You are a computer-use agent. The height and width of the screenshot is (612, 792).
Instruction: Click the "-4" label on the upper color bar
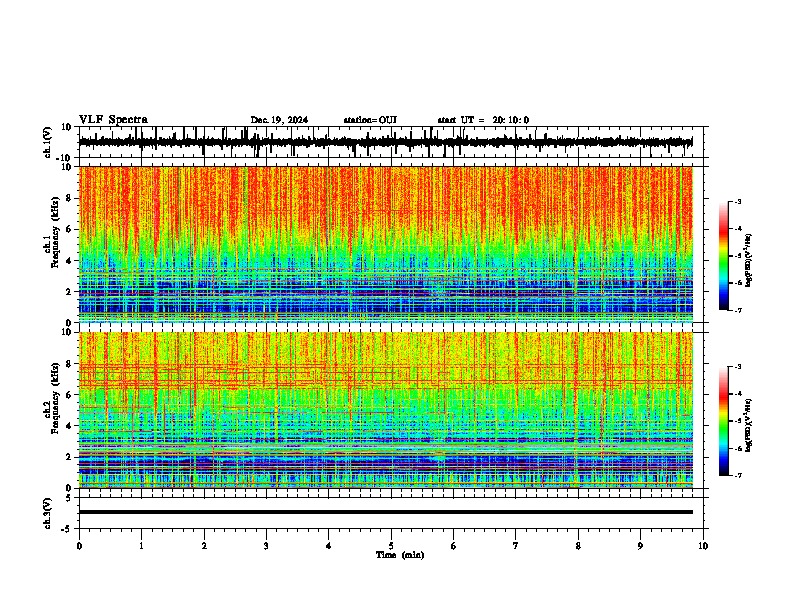(737, 229)
